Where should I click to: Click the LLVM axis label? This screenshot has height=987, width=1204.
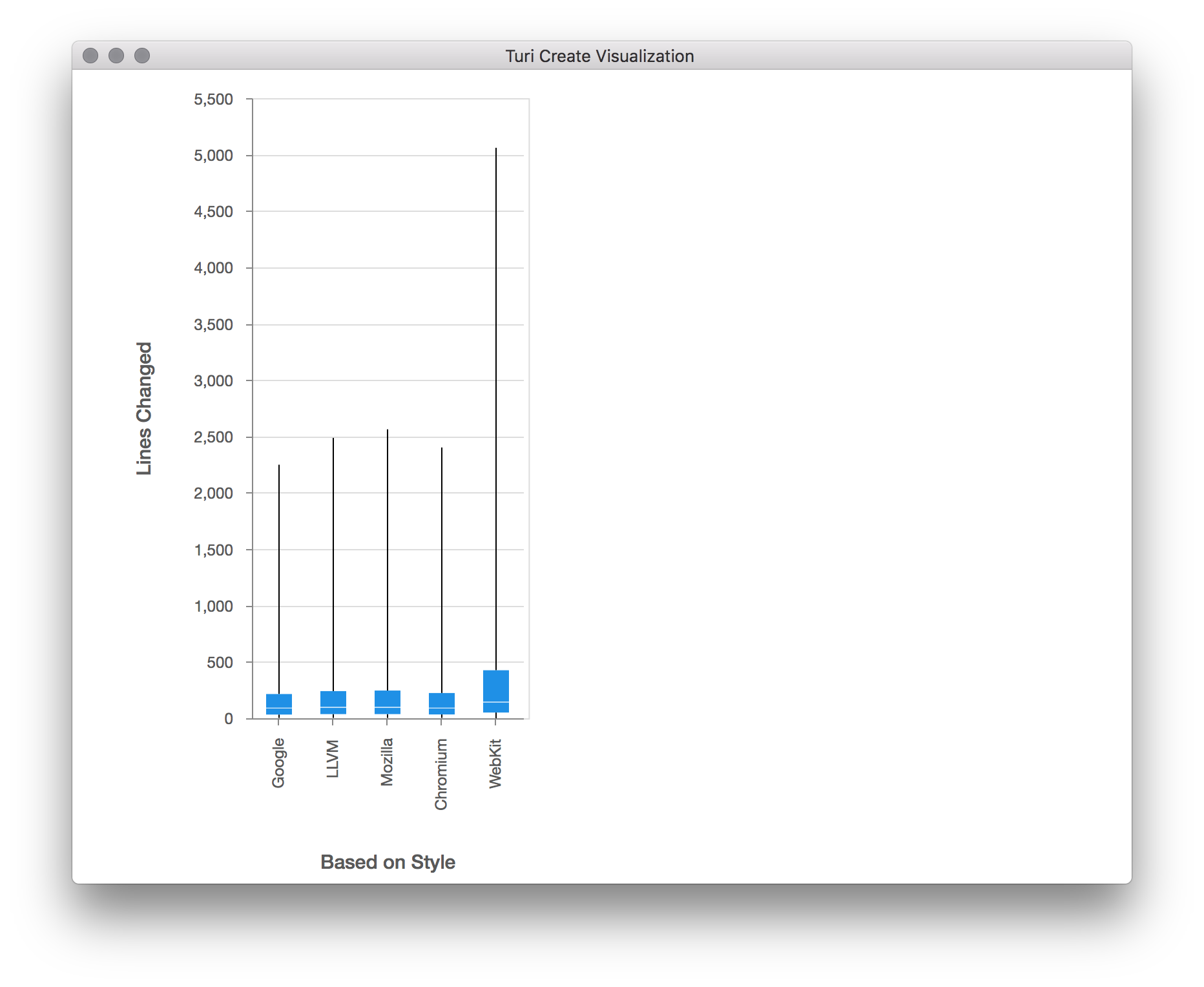tap(333, 759)
